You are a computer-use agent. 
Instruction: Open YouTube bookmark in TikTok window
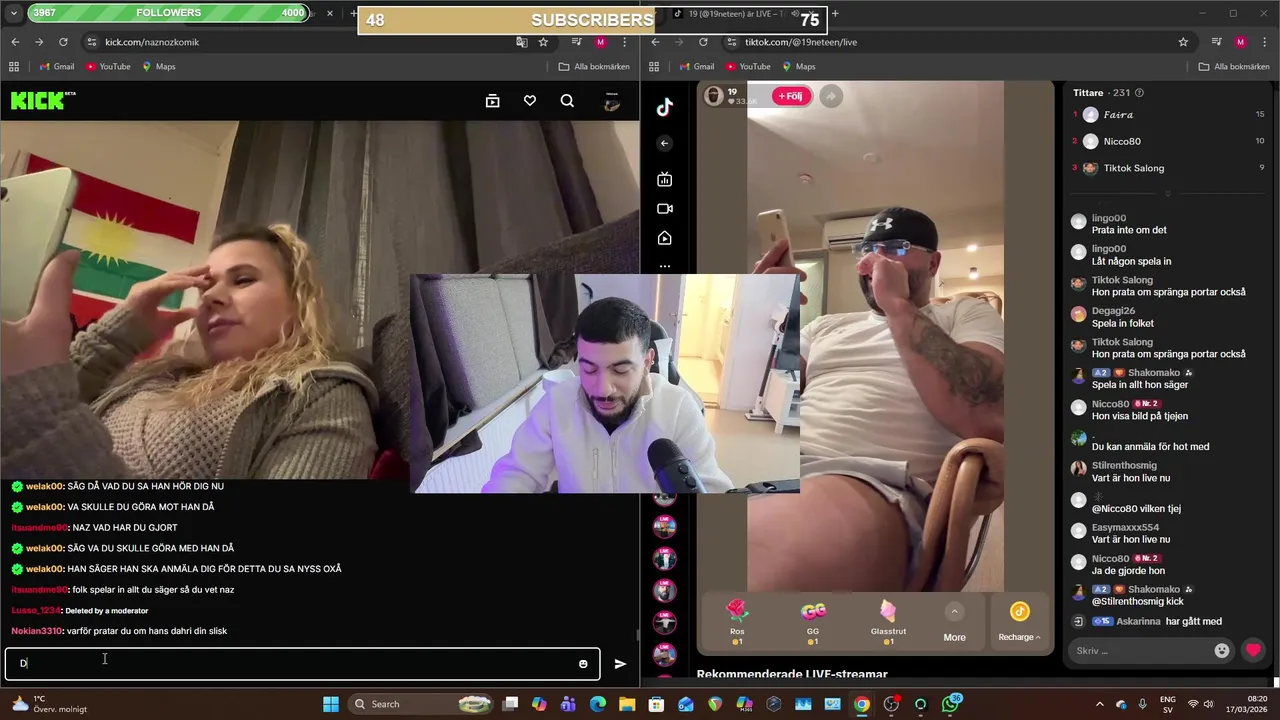[748, 67]
